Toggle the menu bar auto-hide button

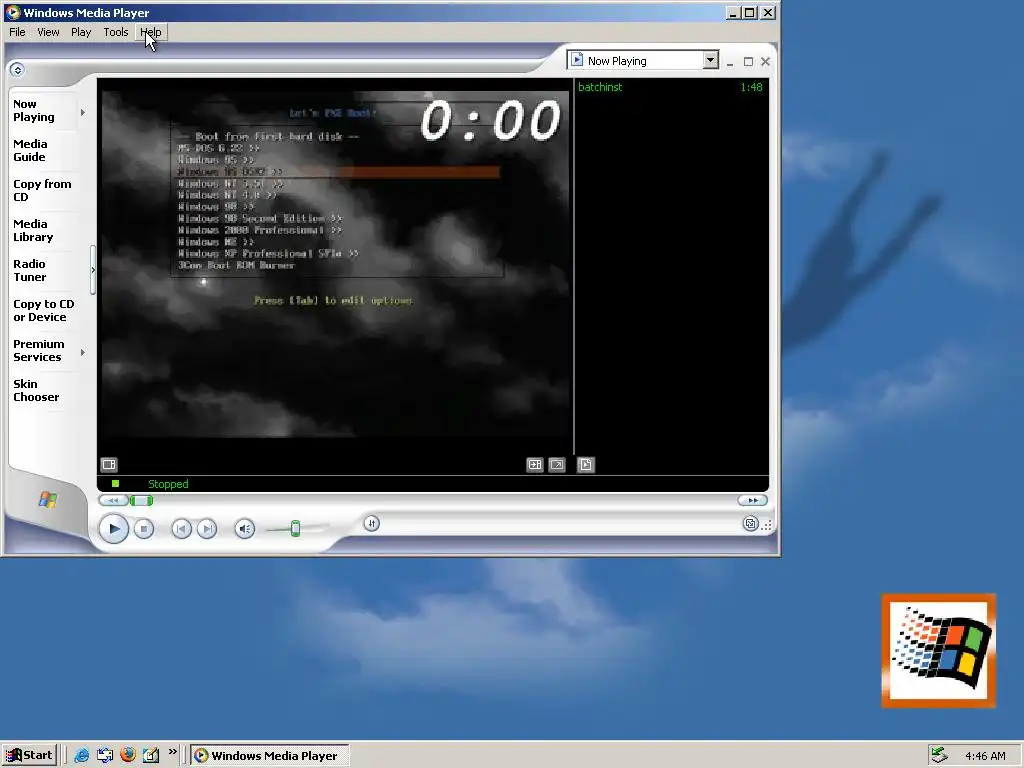point(17,70)
